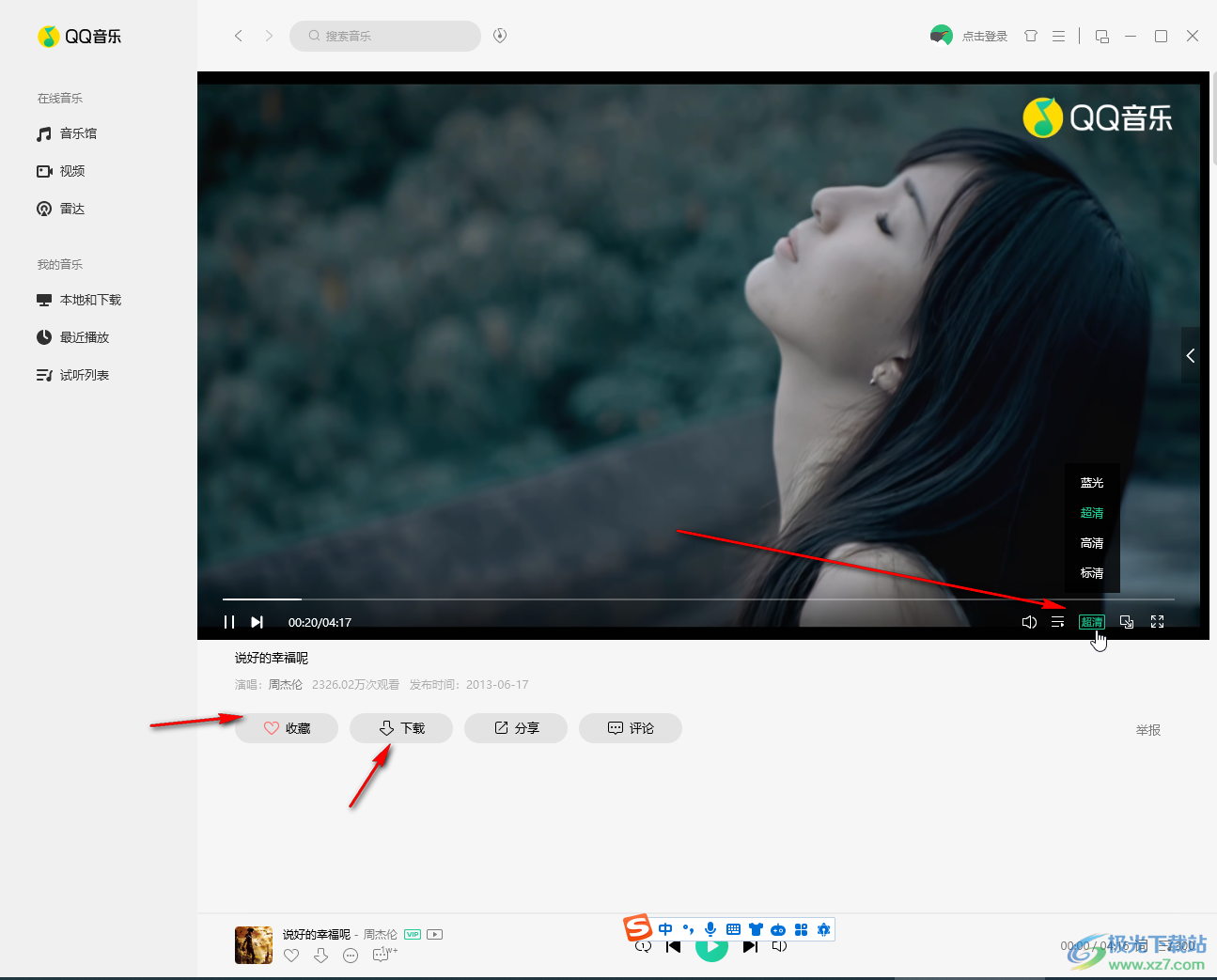The image size is (1217, 980).
Task: Navigate forward with the right arrow
Action: pos(269,36)
